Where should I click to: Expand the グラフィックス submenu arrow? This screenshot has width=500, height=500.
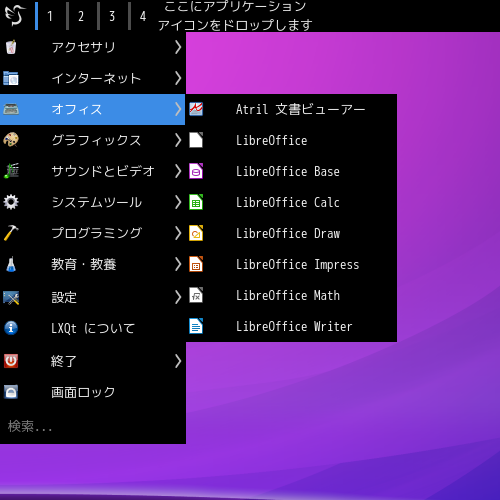coord(178,140)
